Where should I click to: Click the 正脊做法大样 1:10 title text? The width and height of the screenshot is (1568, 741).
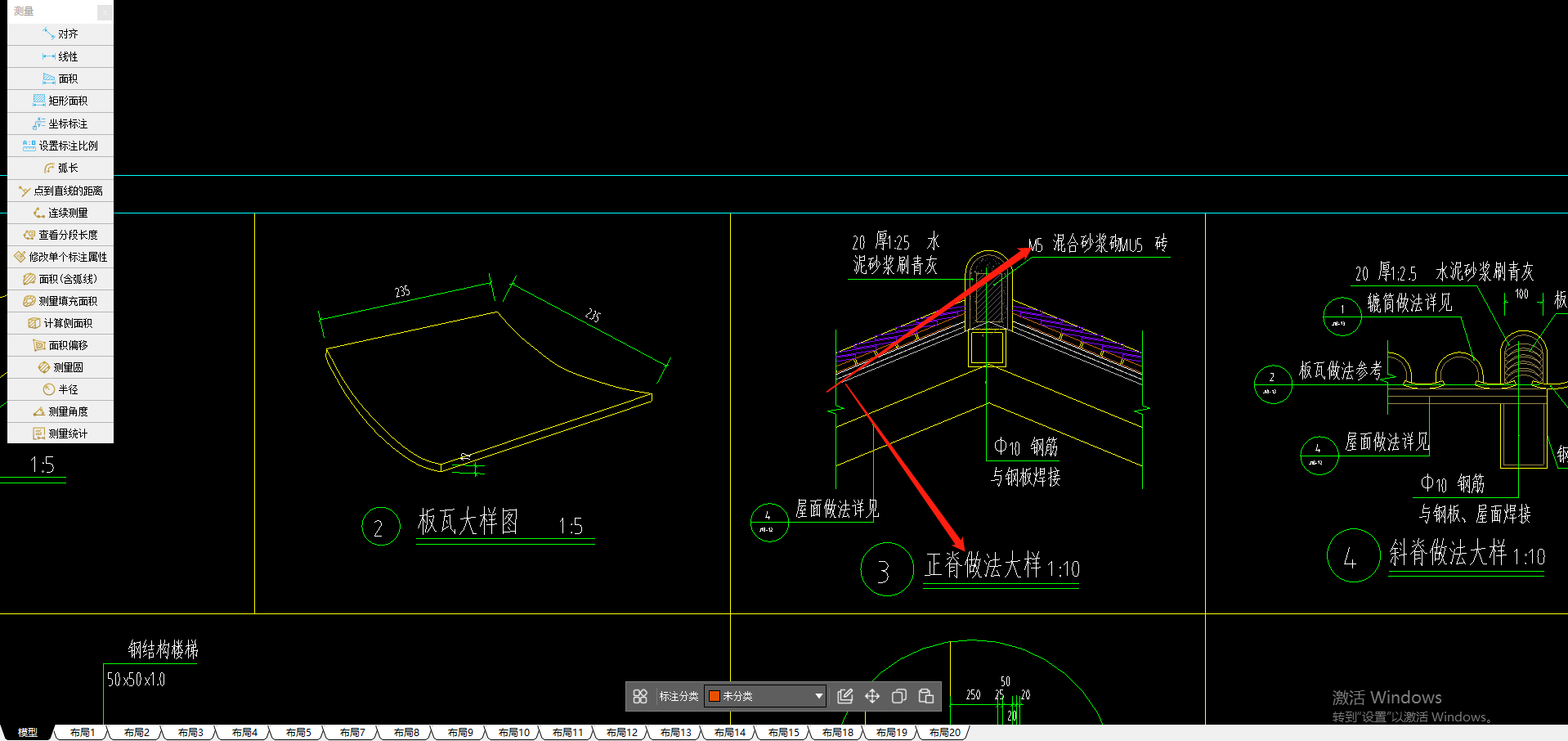pos(1002,566)
